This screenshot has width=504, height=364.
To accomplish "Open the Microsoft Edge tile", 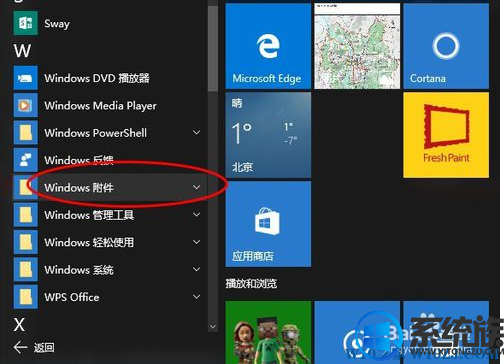I will (268, 46).
